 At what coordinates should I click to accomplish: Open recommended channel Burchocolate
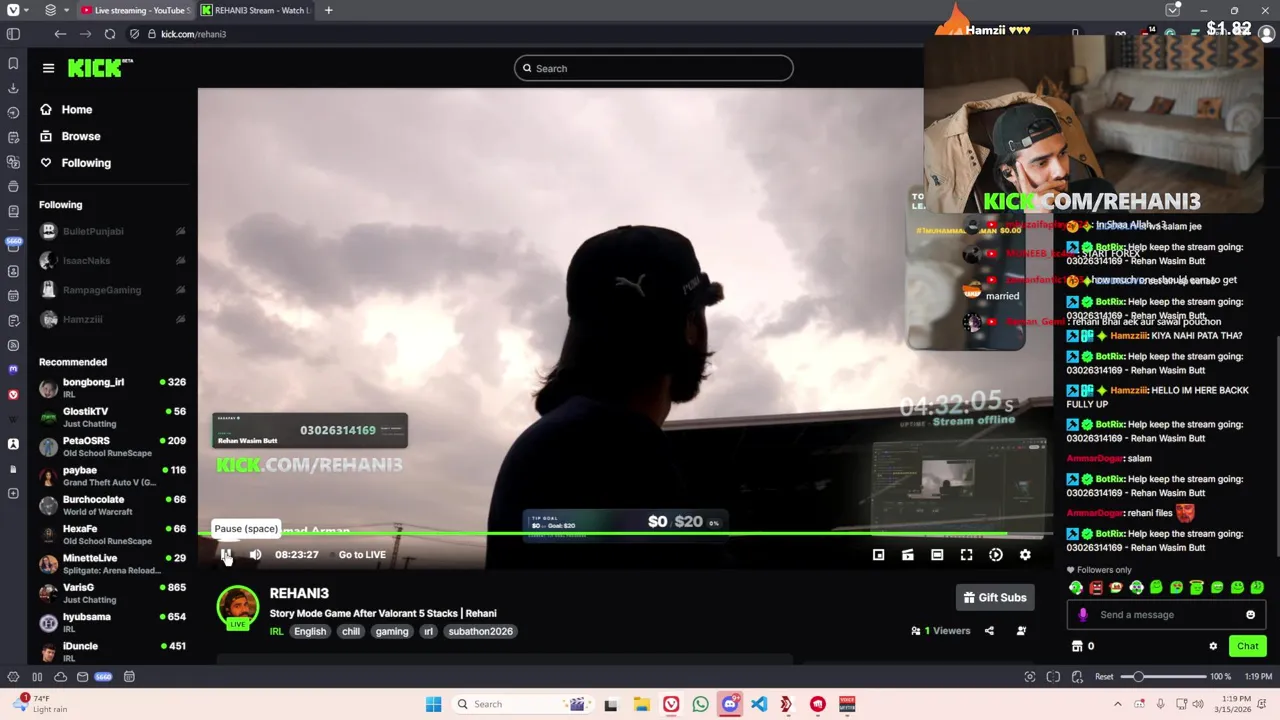(x=112, y=505)
